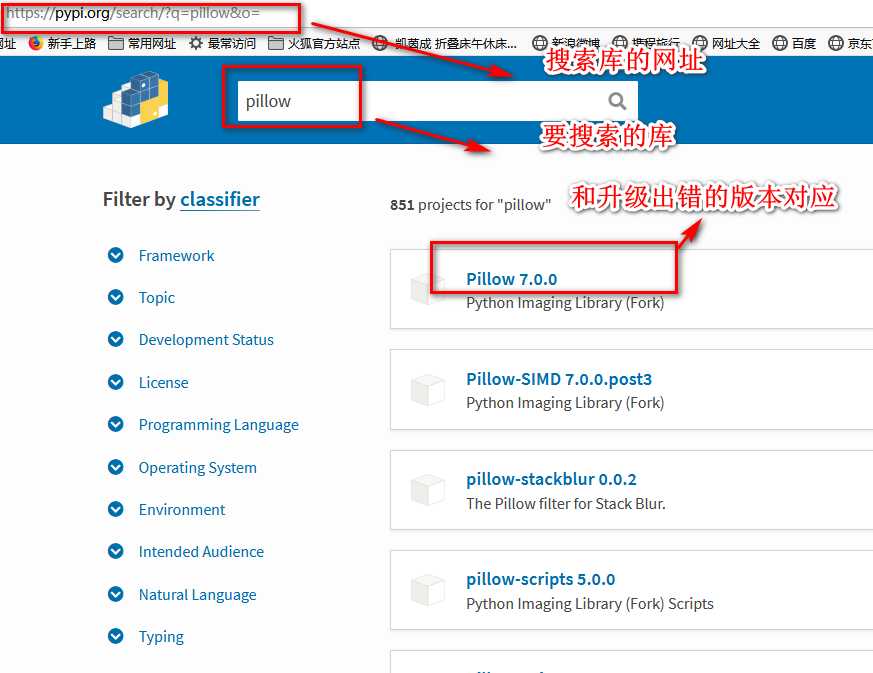Expand the License filter
The height and width of the screenshot is (673, 873).
(148, 382)
